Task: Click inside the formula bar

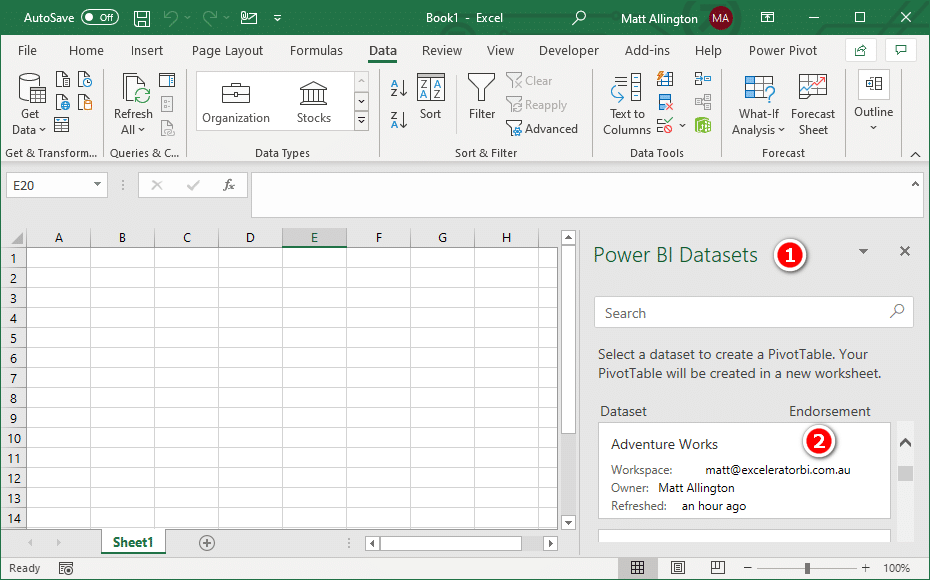Action: (x=581, y=195)
